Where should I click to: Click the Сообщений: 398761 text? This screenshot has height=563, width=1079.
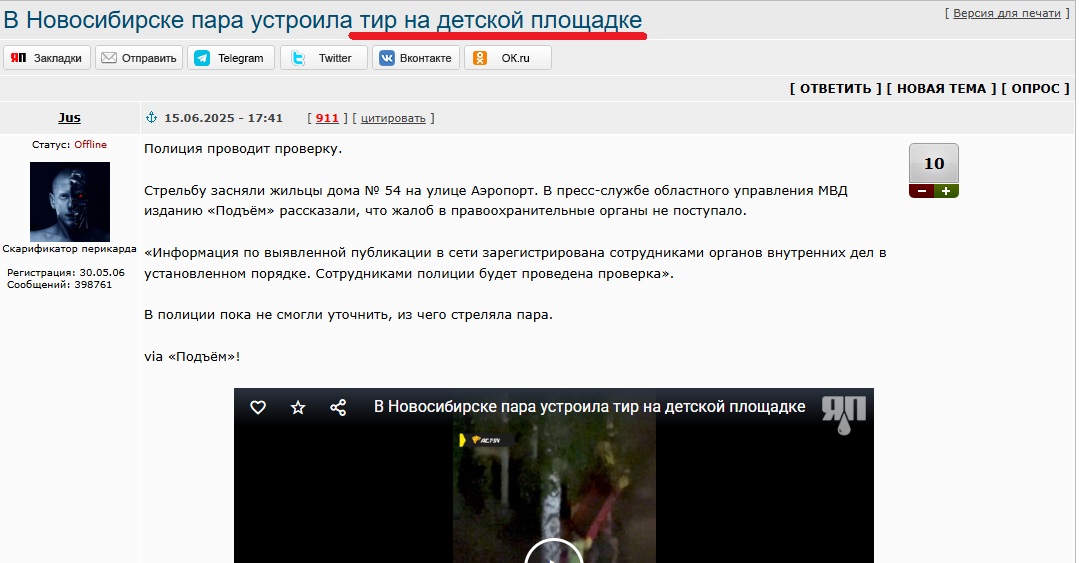[x=59, y=284]
